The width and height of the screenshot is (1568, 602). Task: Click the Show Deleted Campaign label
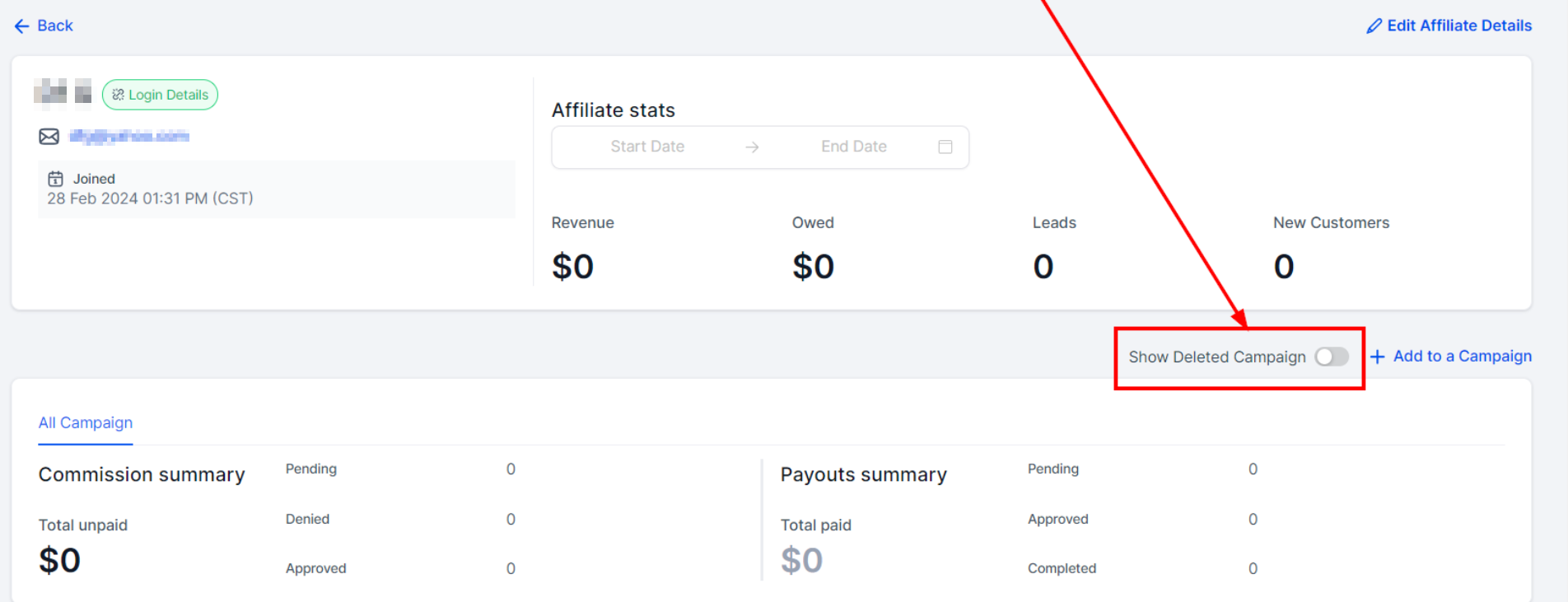click(x=1216, y=357)
